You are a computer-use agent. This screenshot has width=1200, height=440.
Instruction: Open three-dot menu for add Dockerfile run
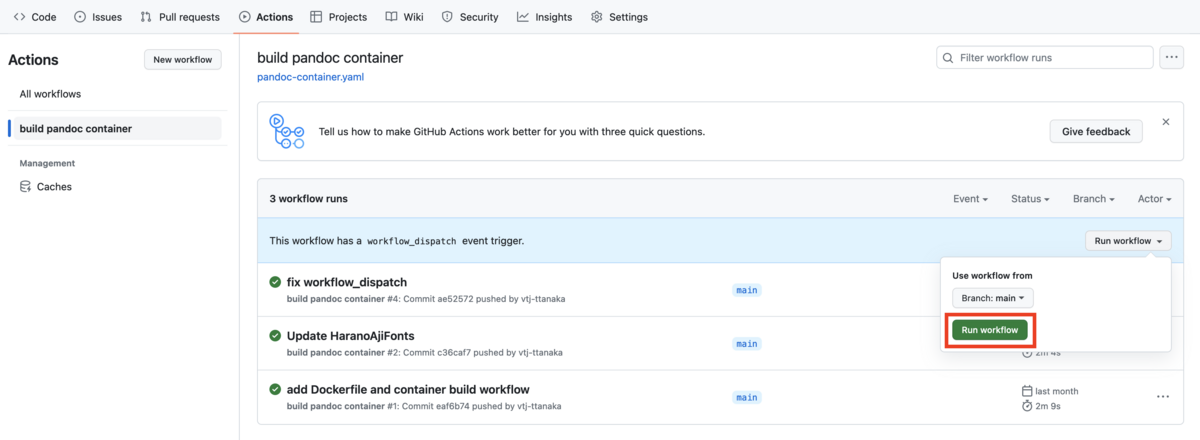[1163, 397]
